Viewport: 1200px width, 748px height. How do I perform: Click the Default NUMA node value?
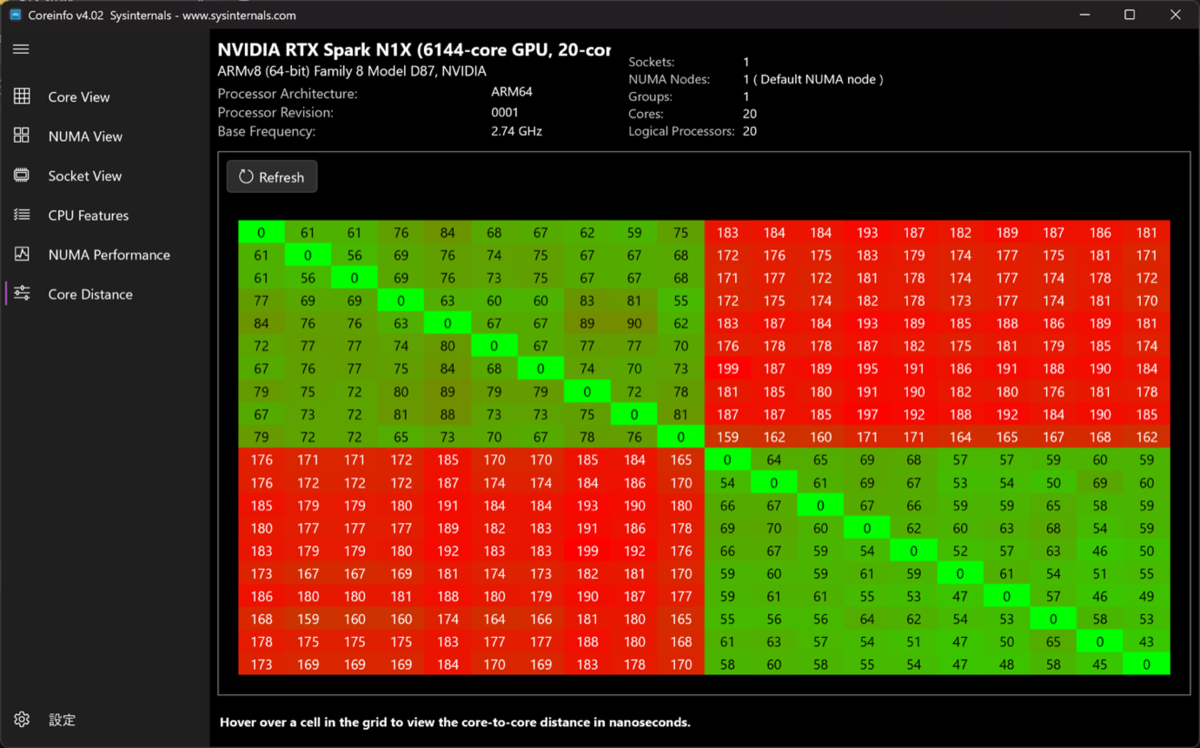[x=813, y=79]
